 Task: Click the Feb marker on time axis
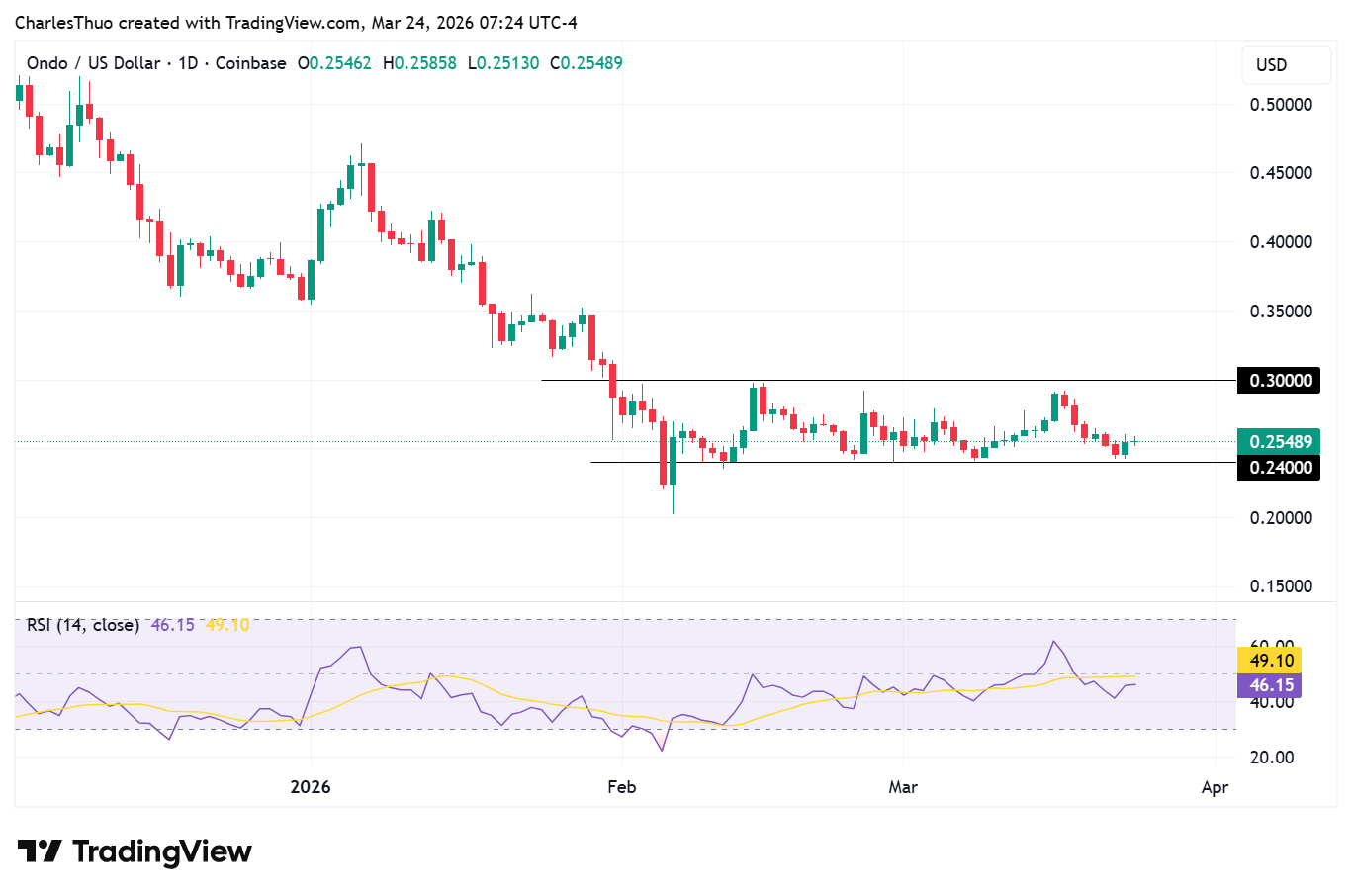pos(621,787)
